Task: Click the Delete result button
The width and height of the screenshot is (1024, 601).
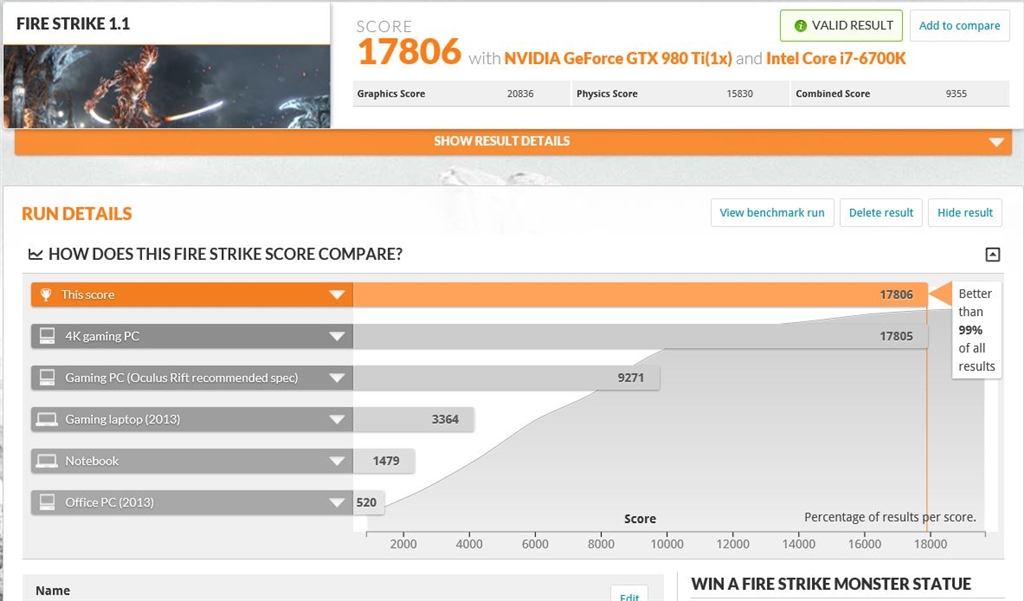Action: 881,213
